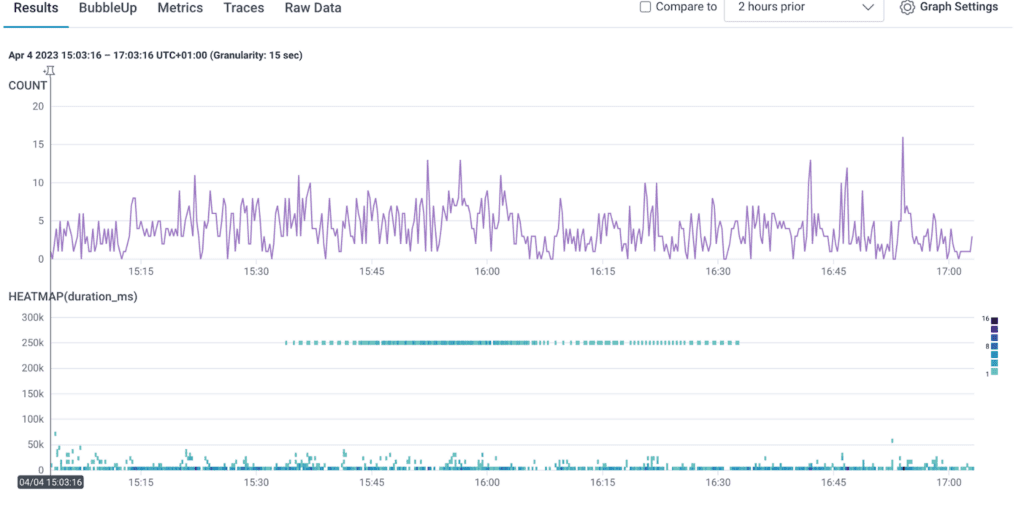Enable the Compare to checkbox
This screenshot has height=509, width=1024.
(x=646, y=7)
